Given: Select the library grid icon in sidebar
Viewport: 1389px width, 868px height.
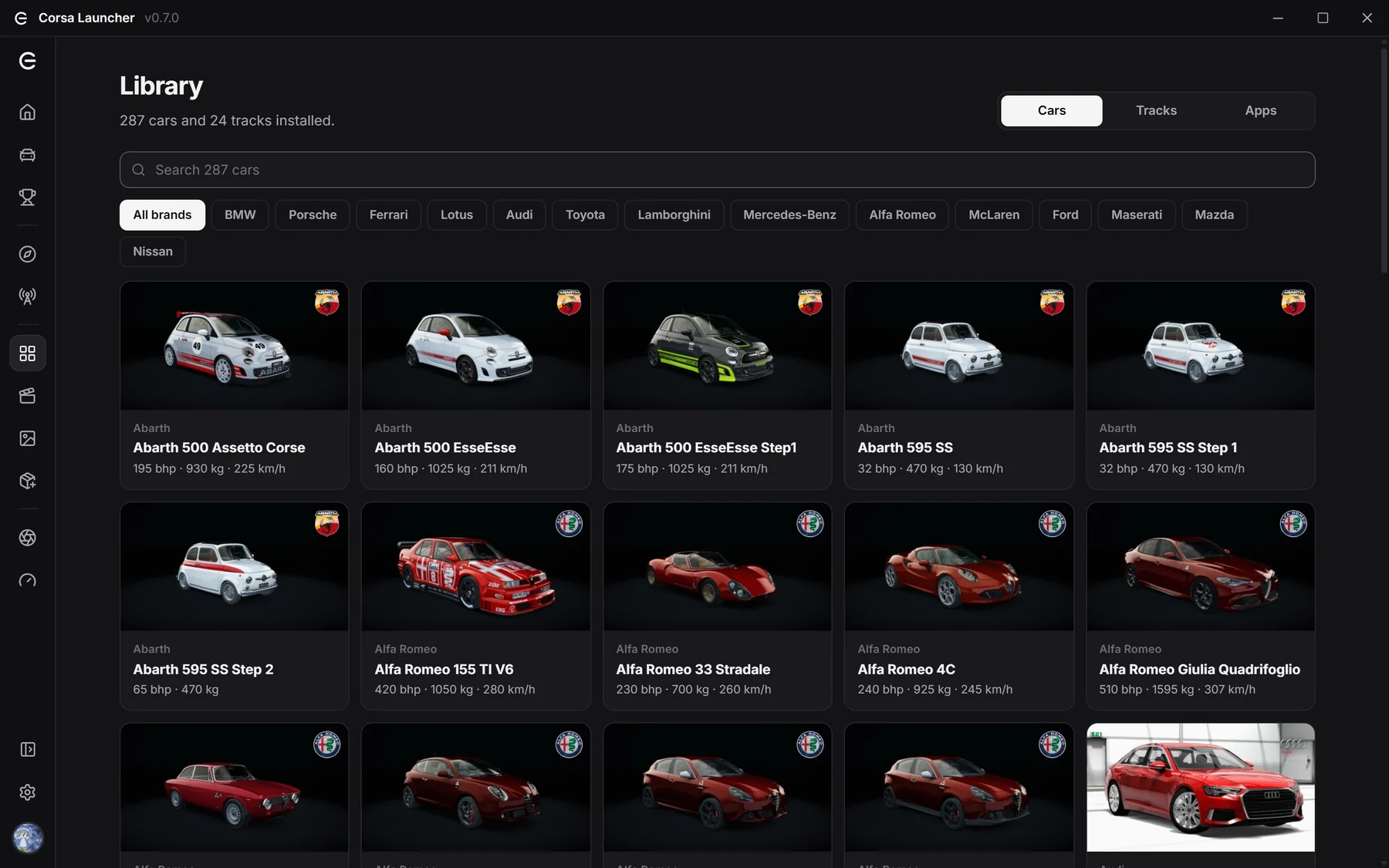Looking at the screenshot, I should point(28,353).
